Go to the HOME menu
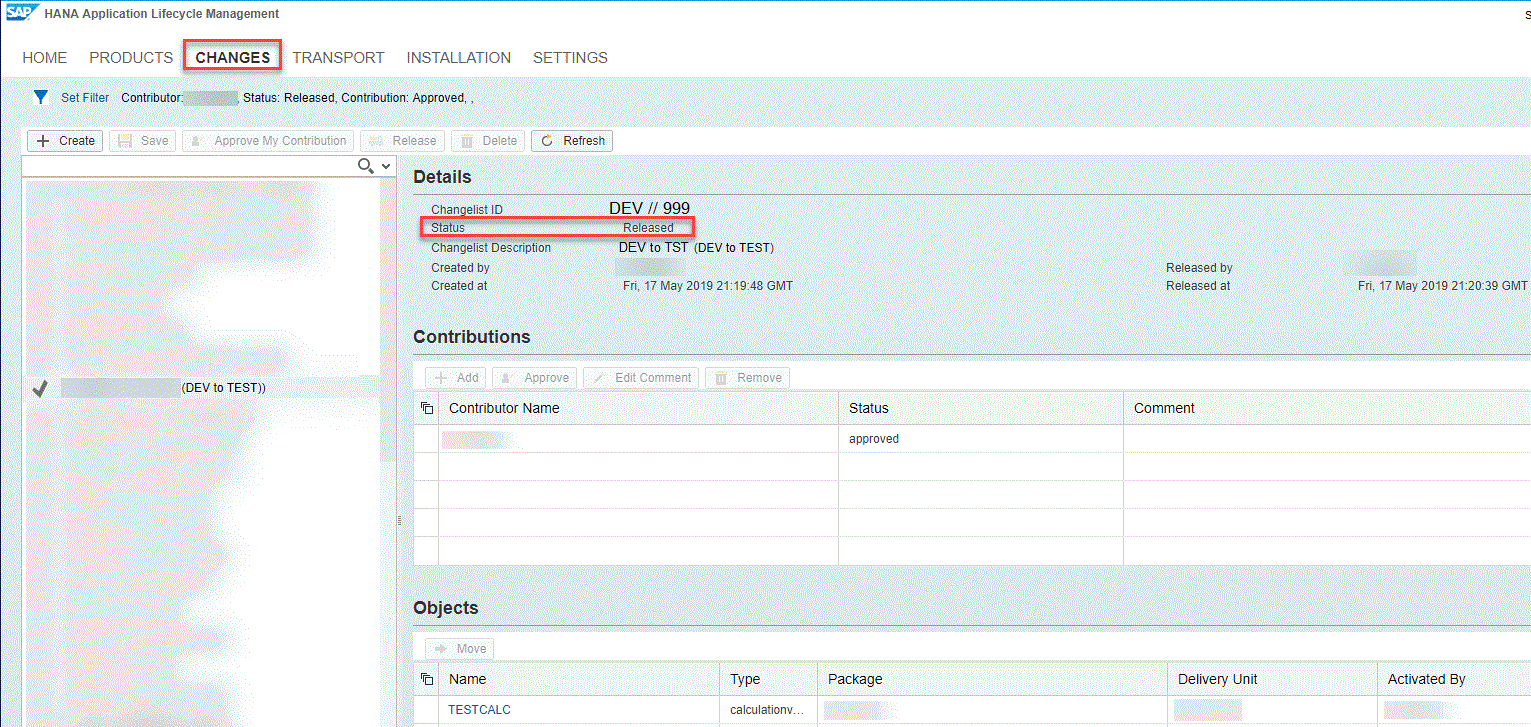Image resolution: width=1531 pixels, height=727 pixels. point(45,58)
